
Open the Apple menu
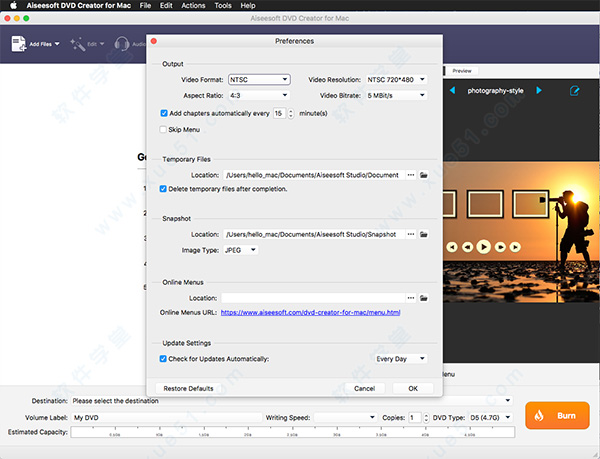pos(13,5)
